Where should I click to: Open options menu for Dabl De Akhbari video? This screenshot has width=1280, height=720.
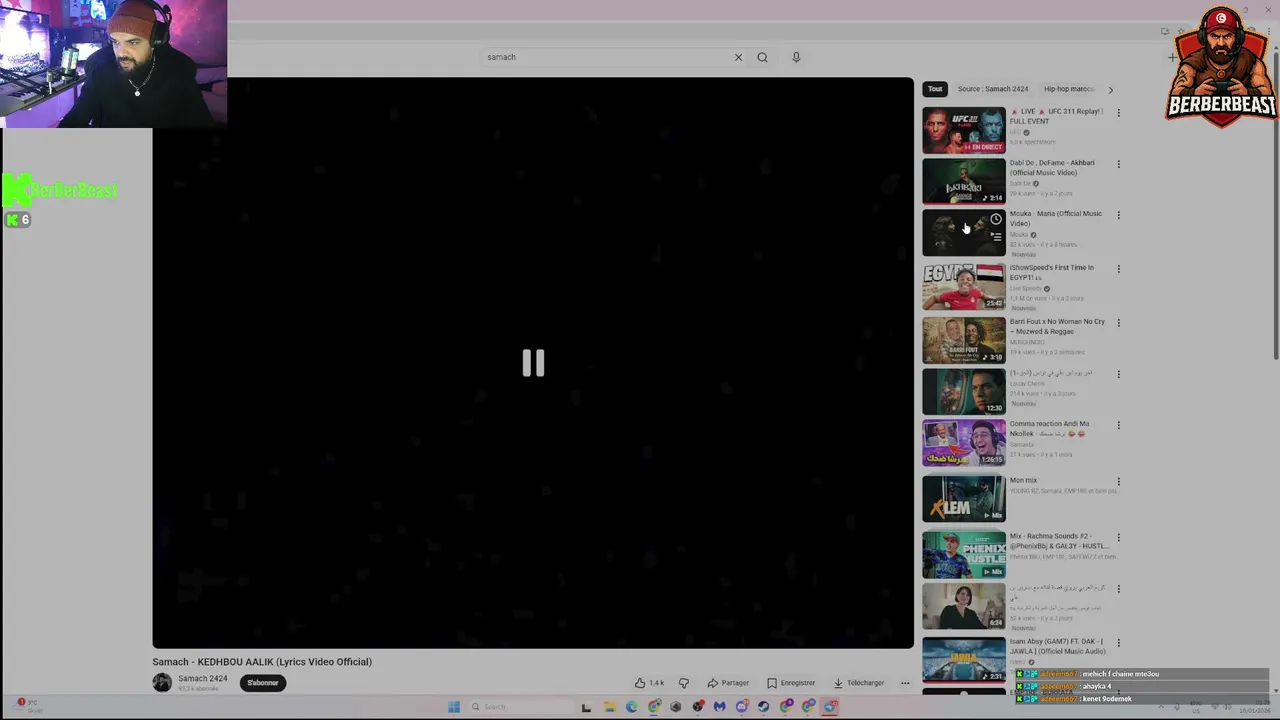coord(1118,164)
